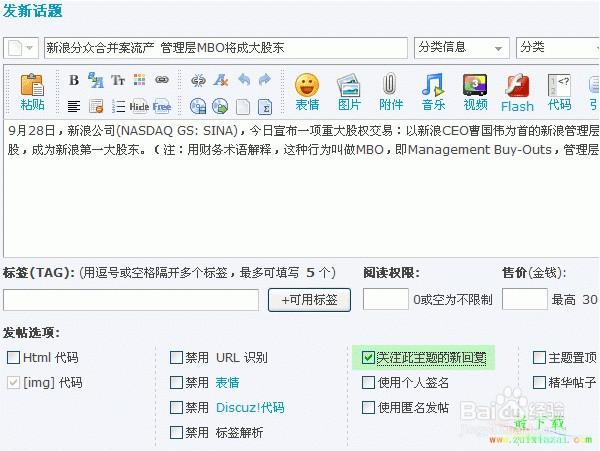Check the 主题置顶 checkbox
600x451 pixels.
(539, 358)
